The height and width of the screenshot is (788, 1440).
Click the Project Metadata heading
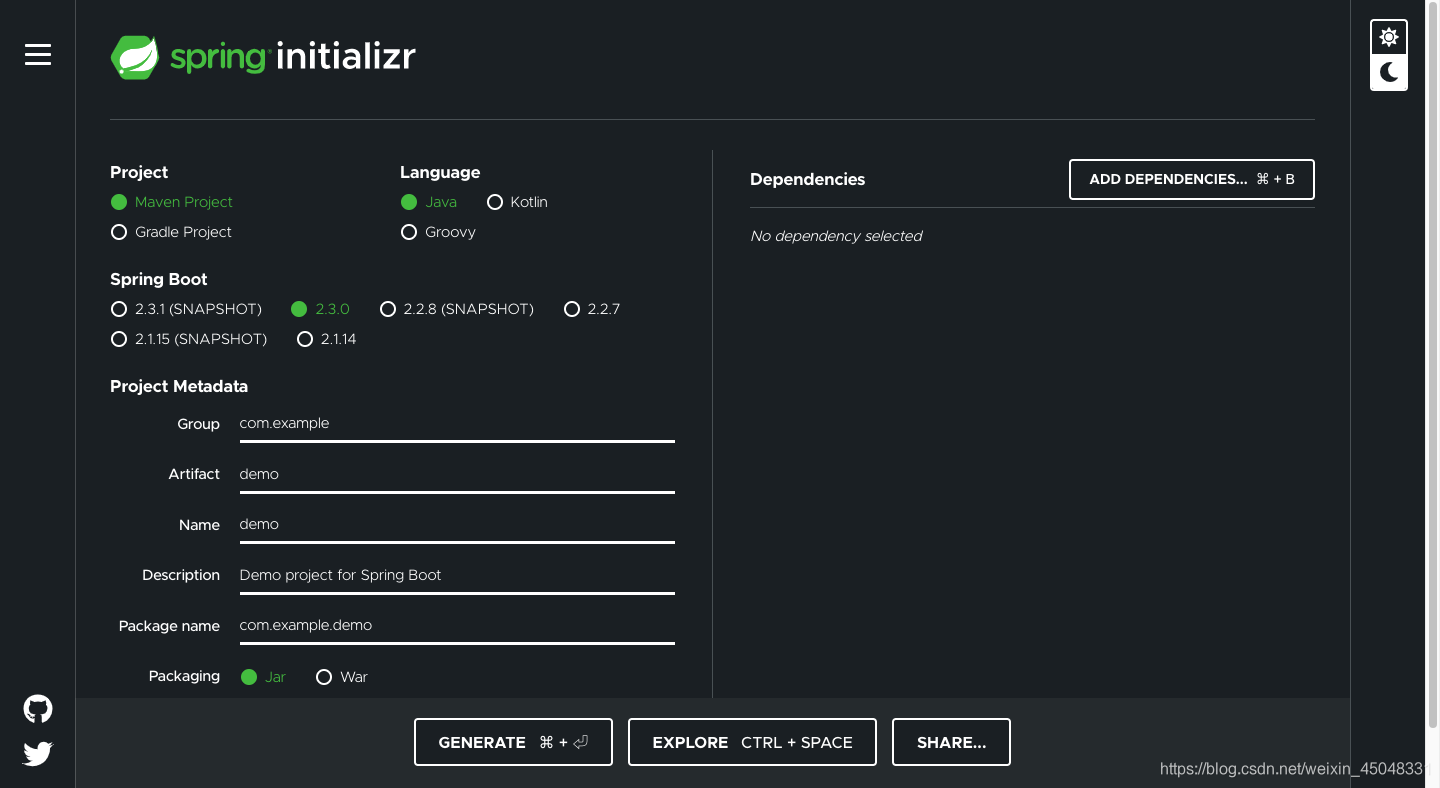tap(179, 386)
